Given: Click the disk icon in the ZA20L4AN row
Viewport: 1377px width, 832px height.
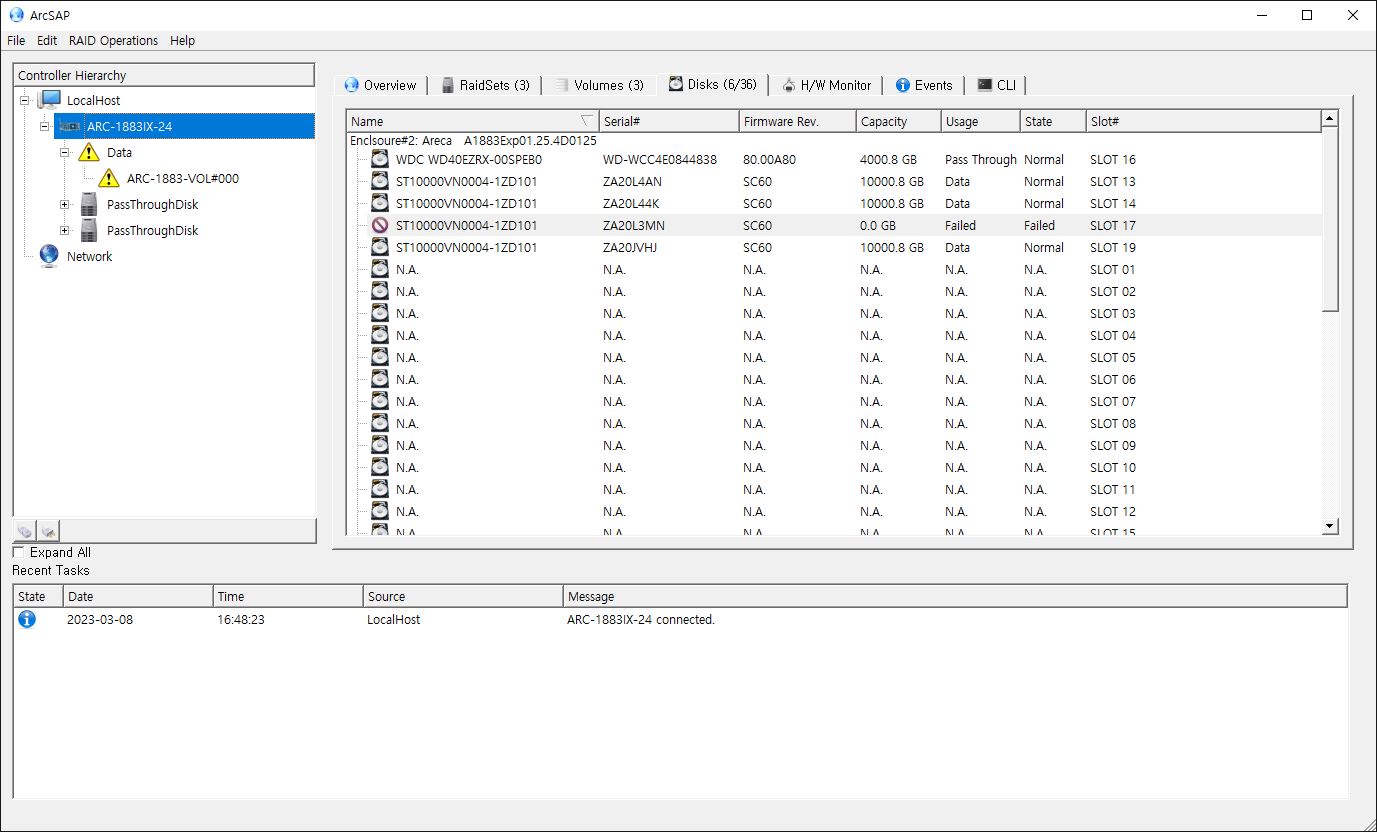Looking at the screenshot, I should coord(380,181).
